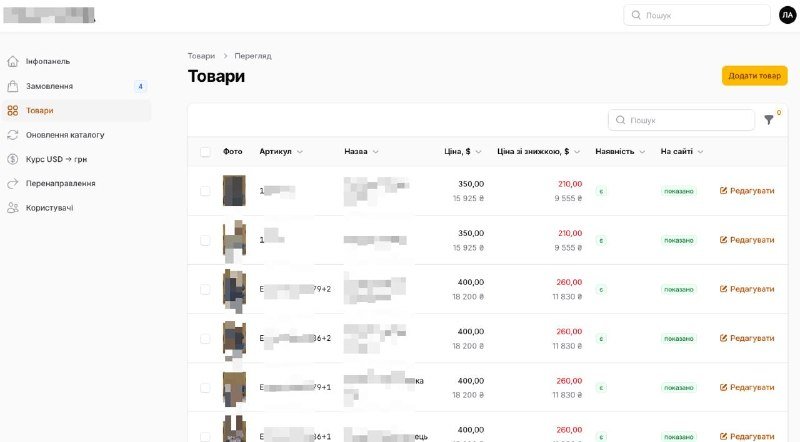Open the photo thumbnail in row 79+1
Image resolution: width=800 pixels, height=442 pixels.
pos(234,389)
